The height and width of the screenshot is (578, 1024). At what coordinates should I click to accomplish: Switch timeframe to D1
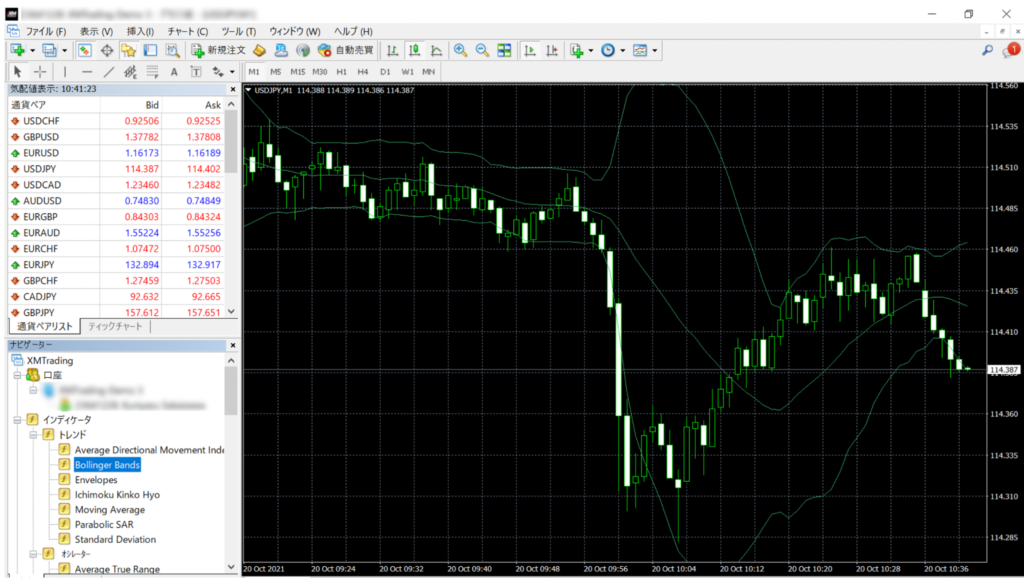(385, 72)
